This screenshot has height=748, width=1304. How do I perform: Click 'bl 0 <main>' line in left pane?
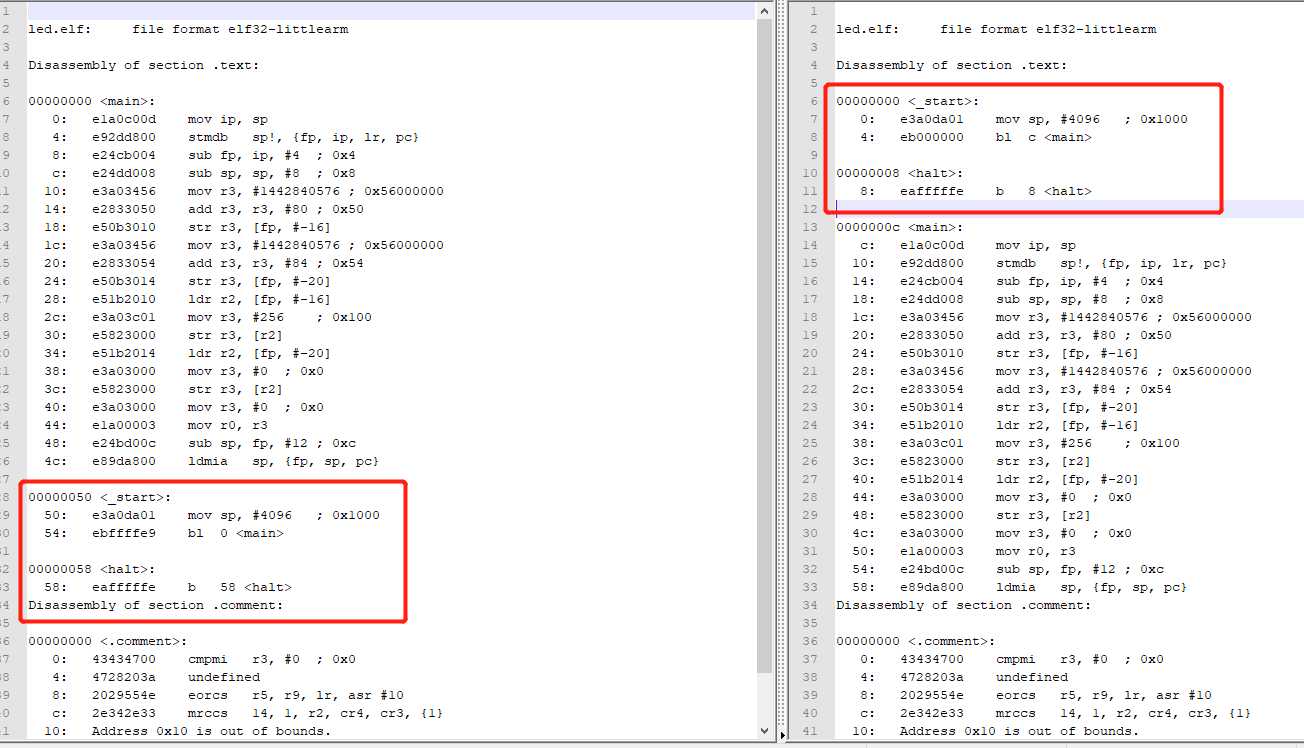click(x=235, y=533)
